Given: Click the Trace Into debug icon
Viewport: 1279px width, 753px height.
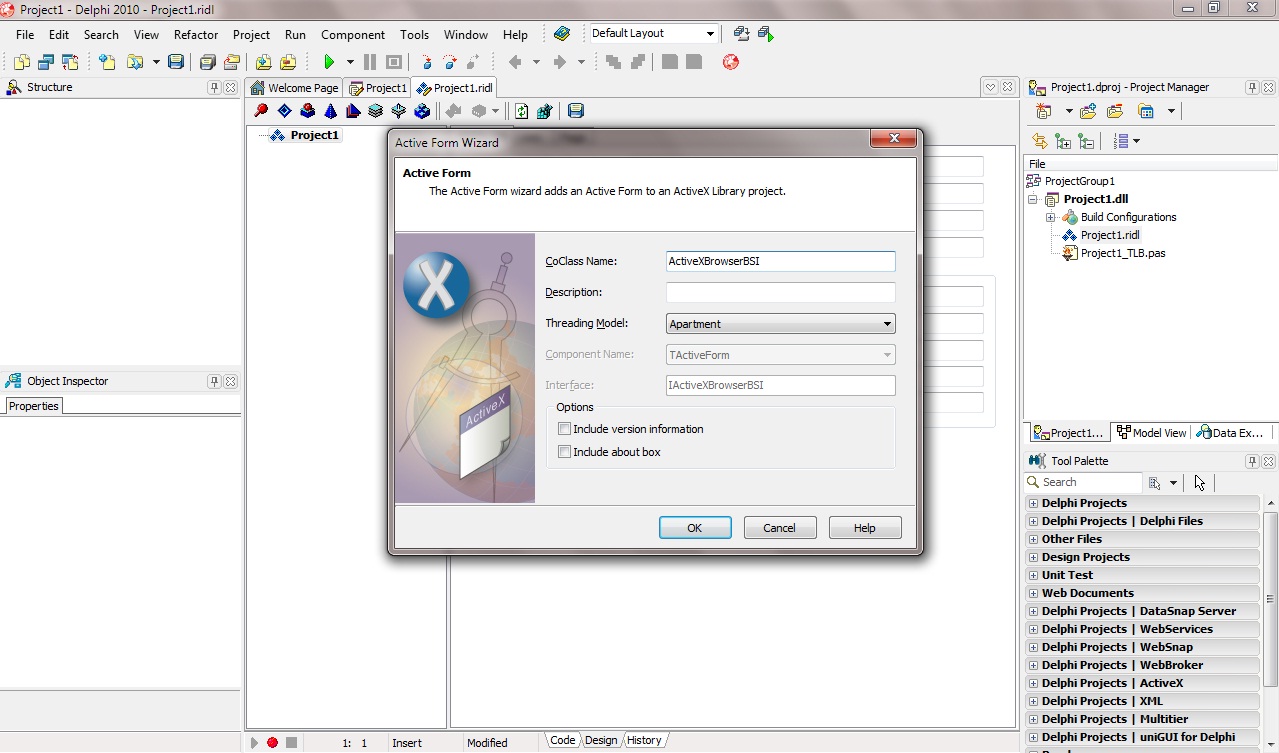Looking at the screenshot, I should point(426,62).
